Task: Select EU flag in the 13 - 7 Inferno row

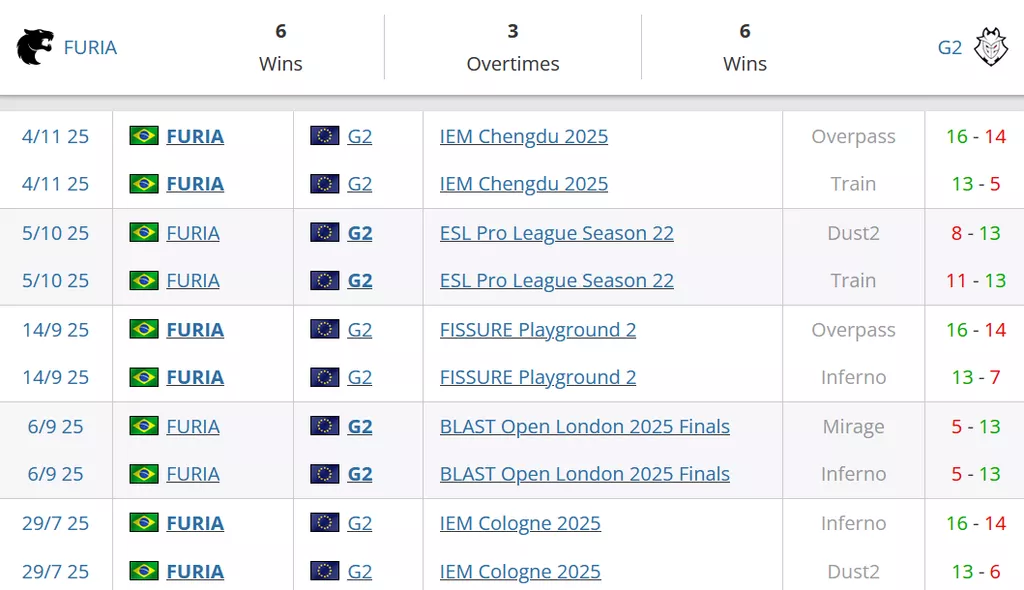Action: [x=324, y=377]
